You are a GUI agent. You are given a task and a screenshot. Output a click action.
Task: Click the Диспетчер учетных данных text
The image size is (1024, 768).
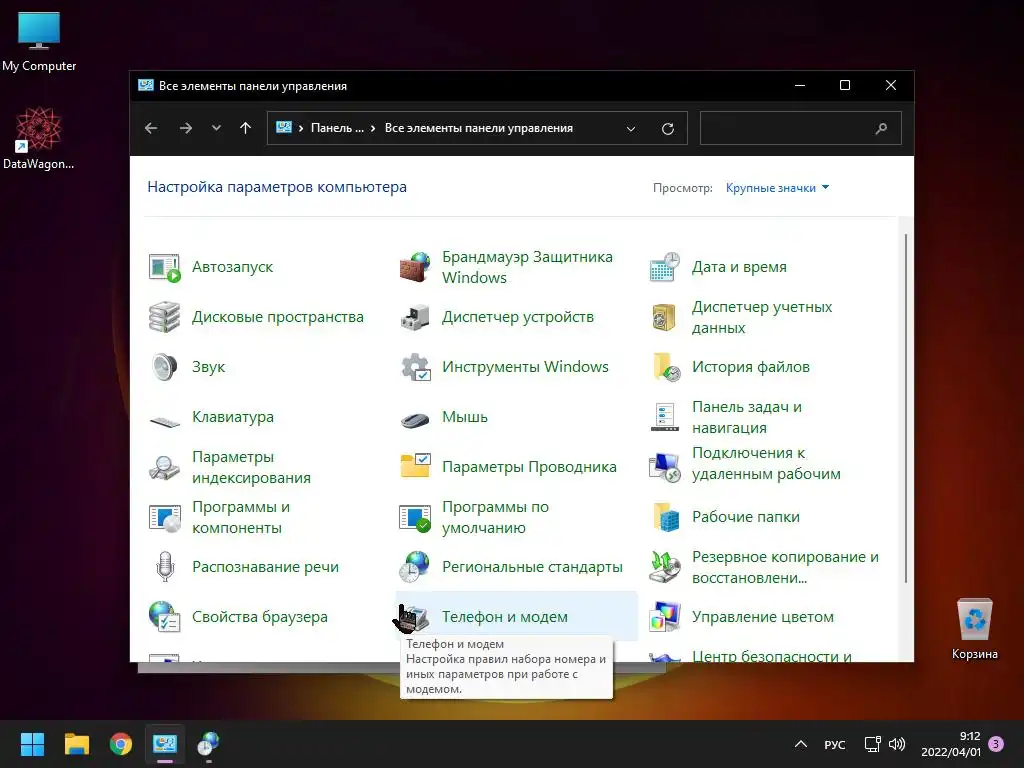(x=762, y=317)
